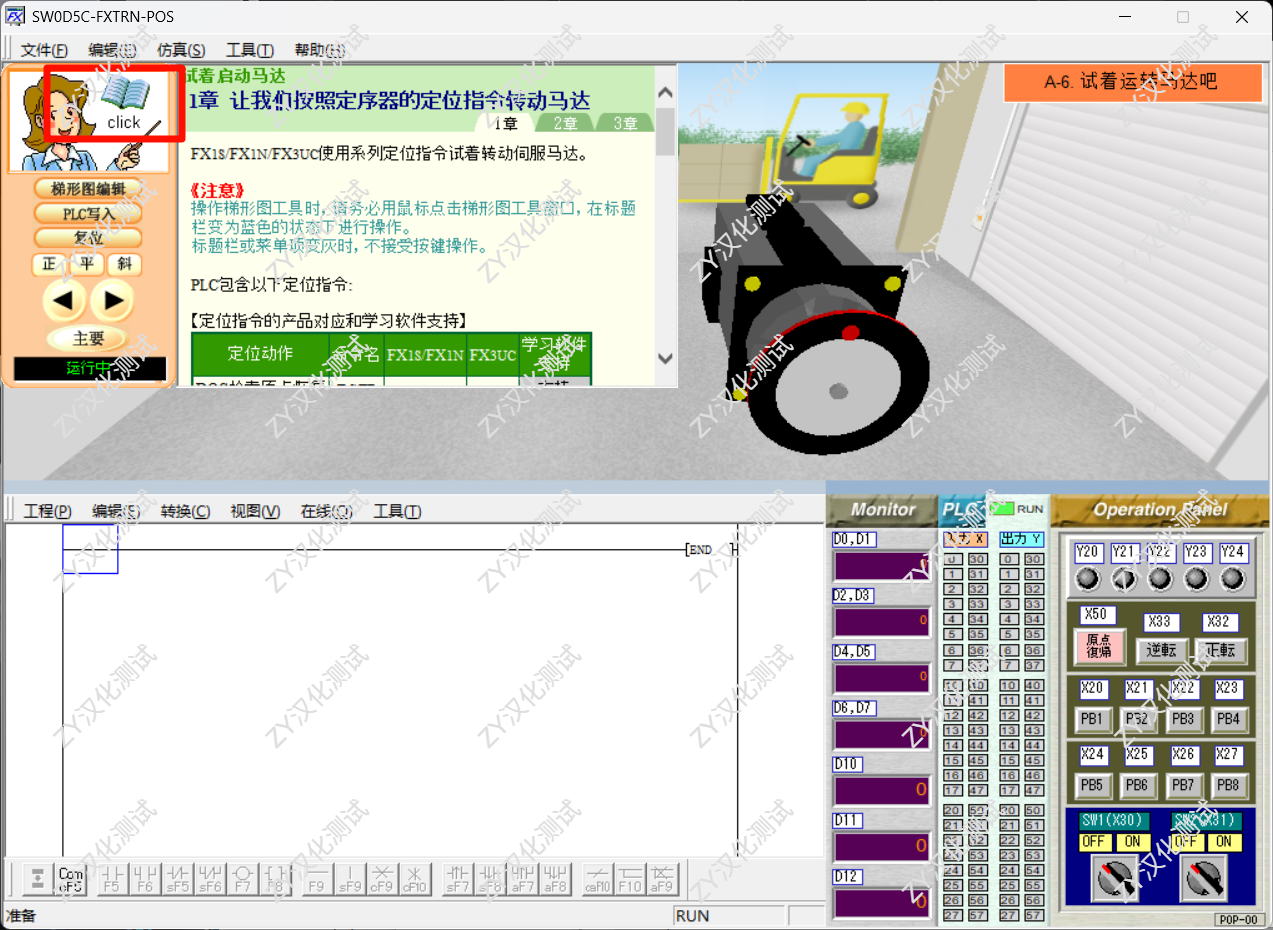The width and height of the screenshot is (1273, 930).
Task: Turn the SW2(X31) rotary switch
Action: [1204, 879]
